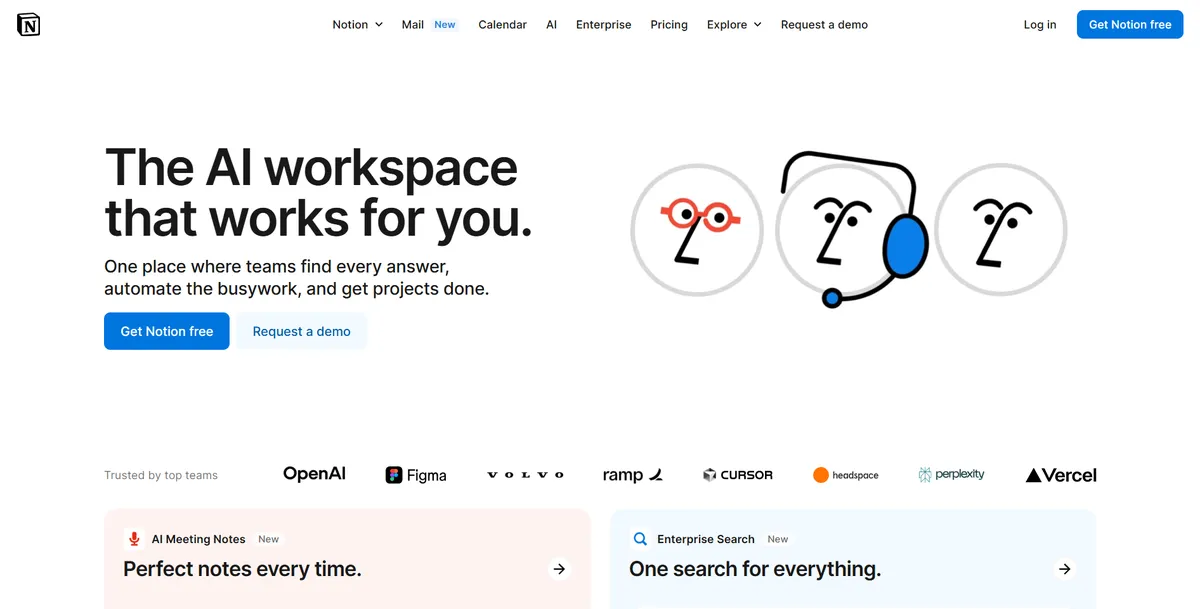Open the Enterprise nav item
This screenshot has width=1200, height=609.
click(603, 25)
